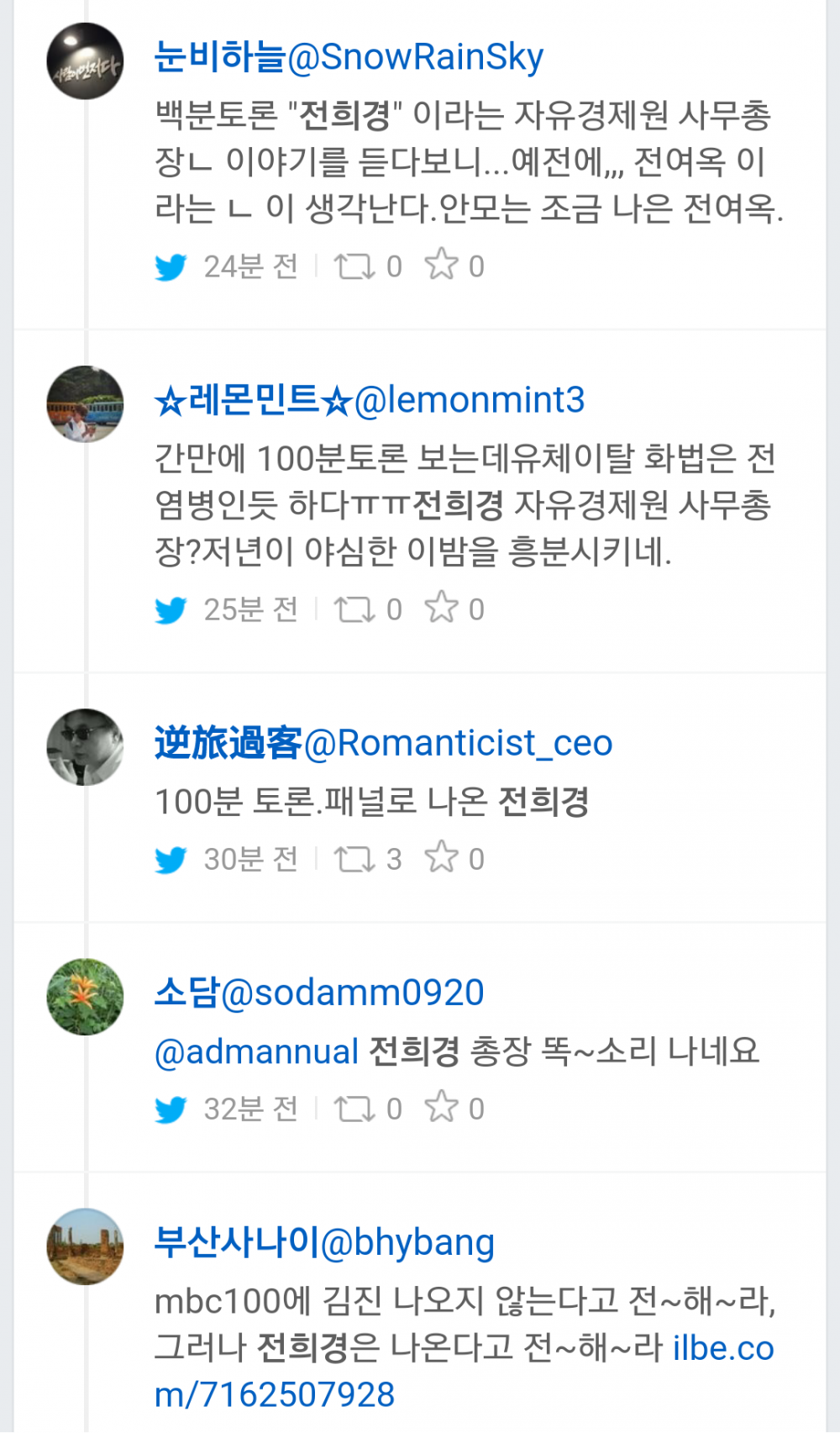Click @Romanticist_ceo's profile picture
This screenshot has height=1433, width=840.
(x=84, y=745)
